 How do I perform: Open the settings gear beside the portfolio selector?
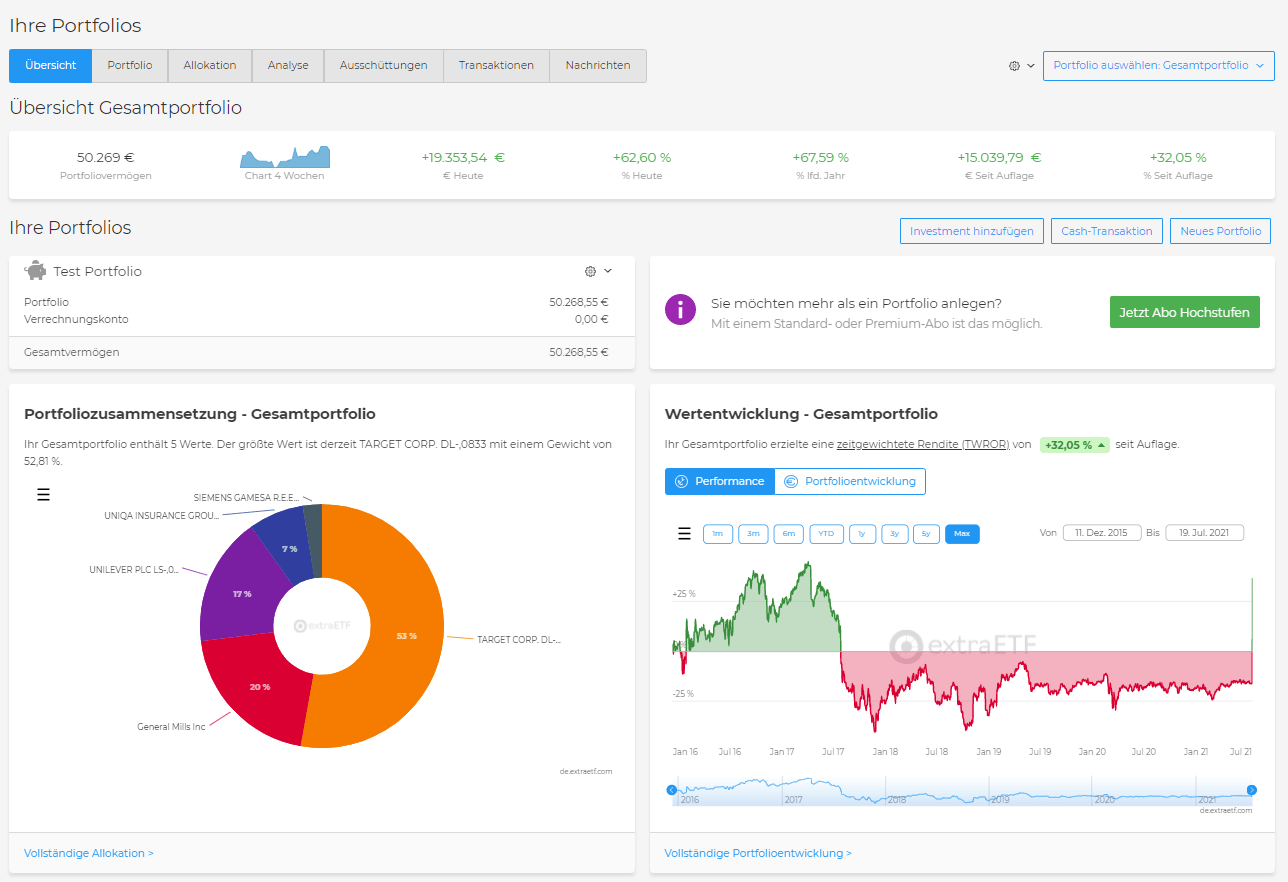(1014, 66)
